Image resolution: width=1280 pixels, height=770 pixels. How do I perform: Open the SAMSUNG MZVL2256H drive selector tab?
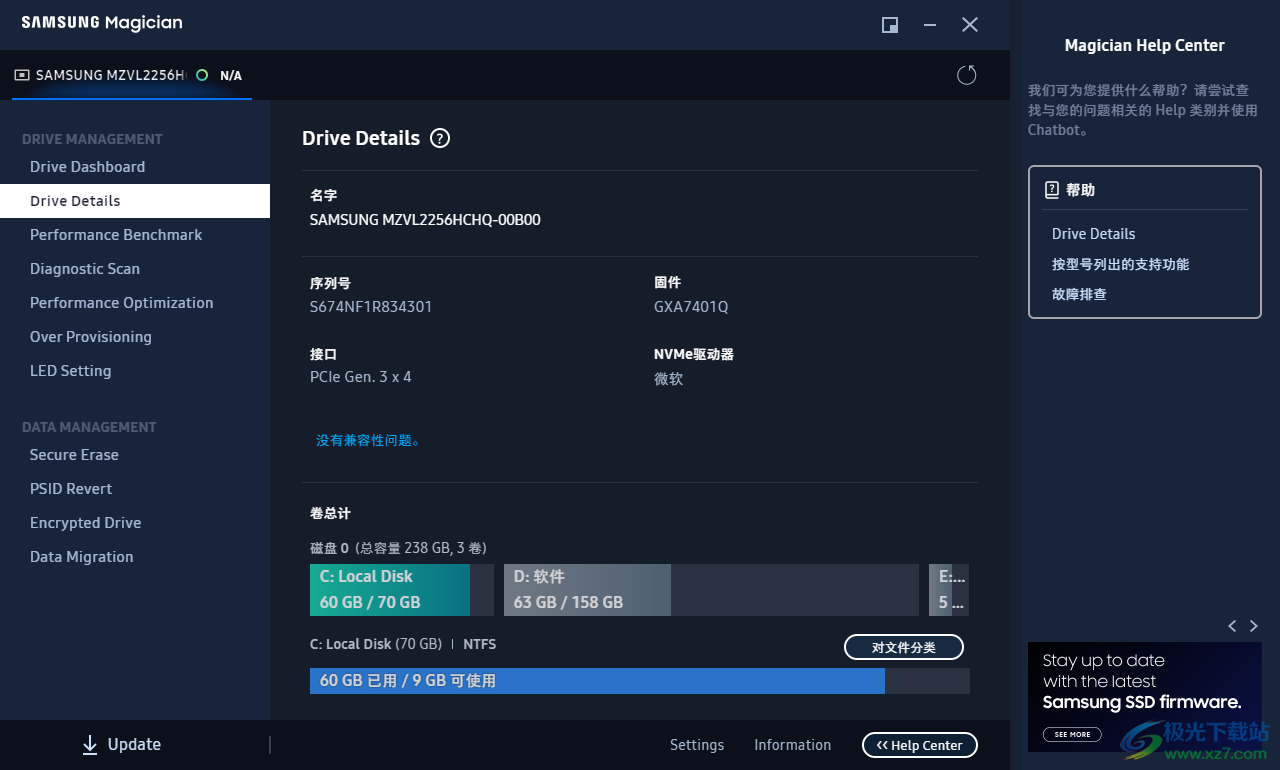[120, 75]
